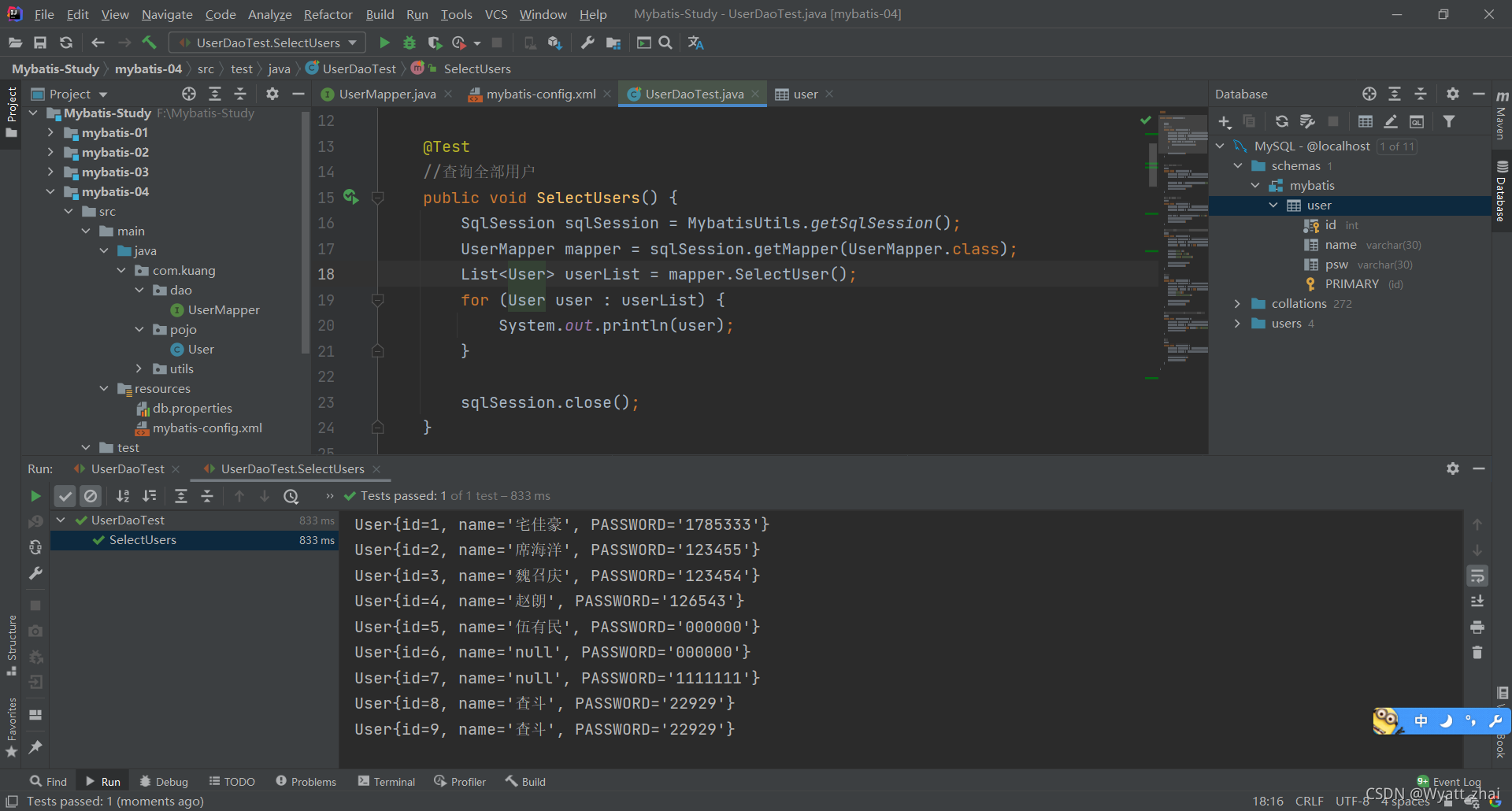Open Search Everywhere magnifier icon
The image size is (1512, 811).
tap(665, 43)
